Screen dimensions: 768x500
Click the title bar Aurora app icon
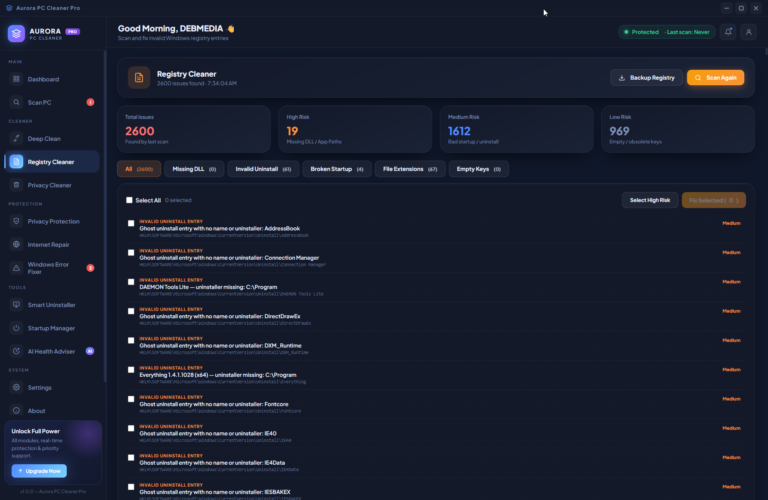pyautogui.click(x=9, y=8)
